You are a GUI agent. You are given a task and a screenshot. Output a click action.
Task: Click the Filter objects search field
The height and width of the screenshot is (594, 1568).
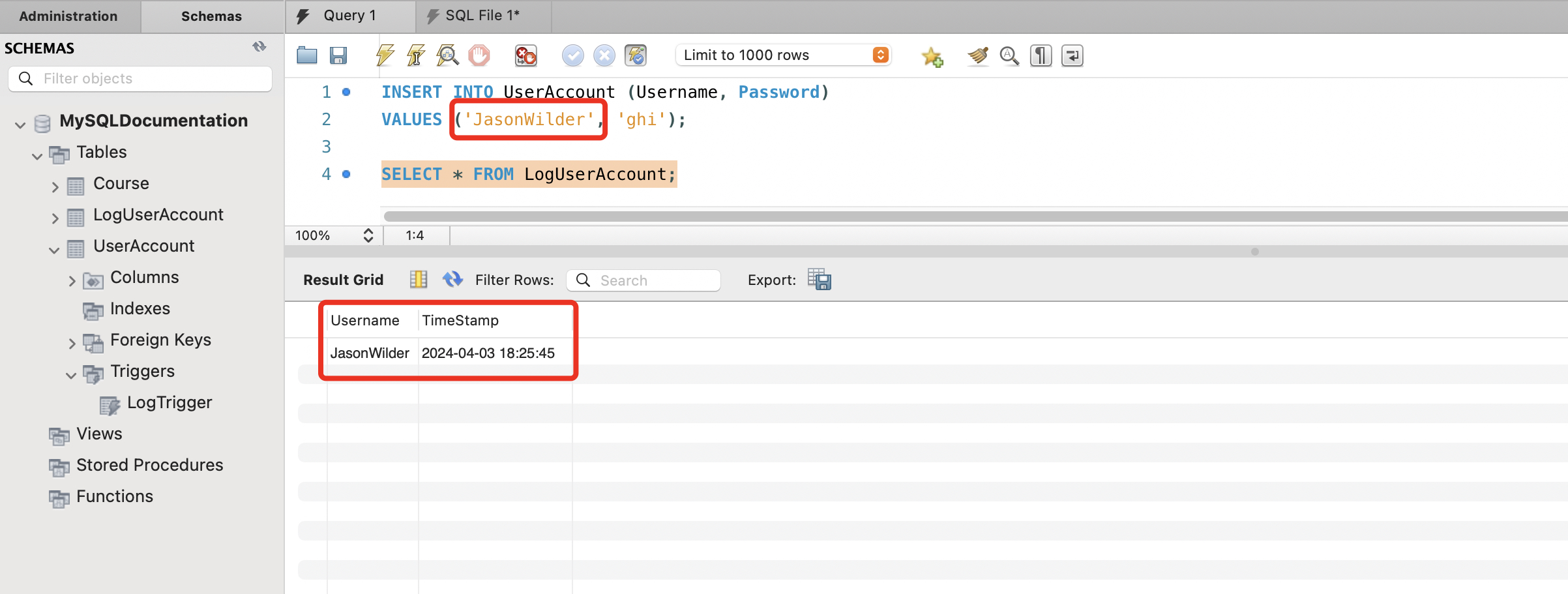pyautogui.click(x=150, y=79)
